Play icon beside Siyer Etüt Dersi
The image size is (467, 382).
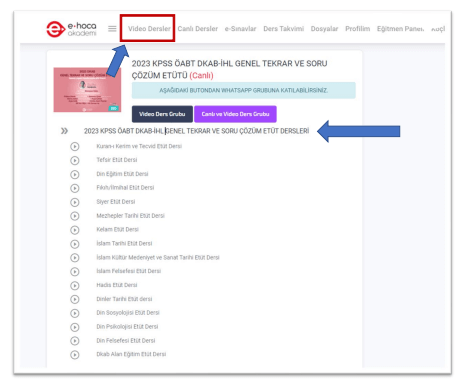pyautogui.click(x=75, y=202)
